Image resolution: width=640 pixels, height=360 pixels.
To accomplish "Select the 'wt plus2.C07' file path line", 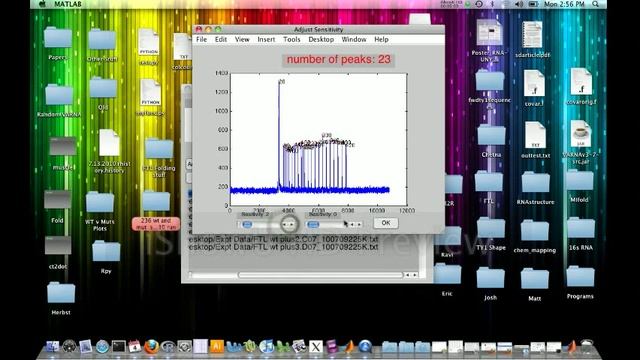I will tap(283, 239).
